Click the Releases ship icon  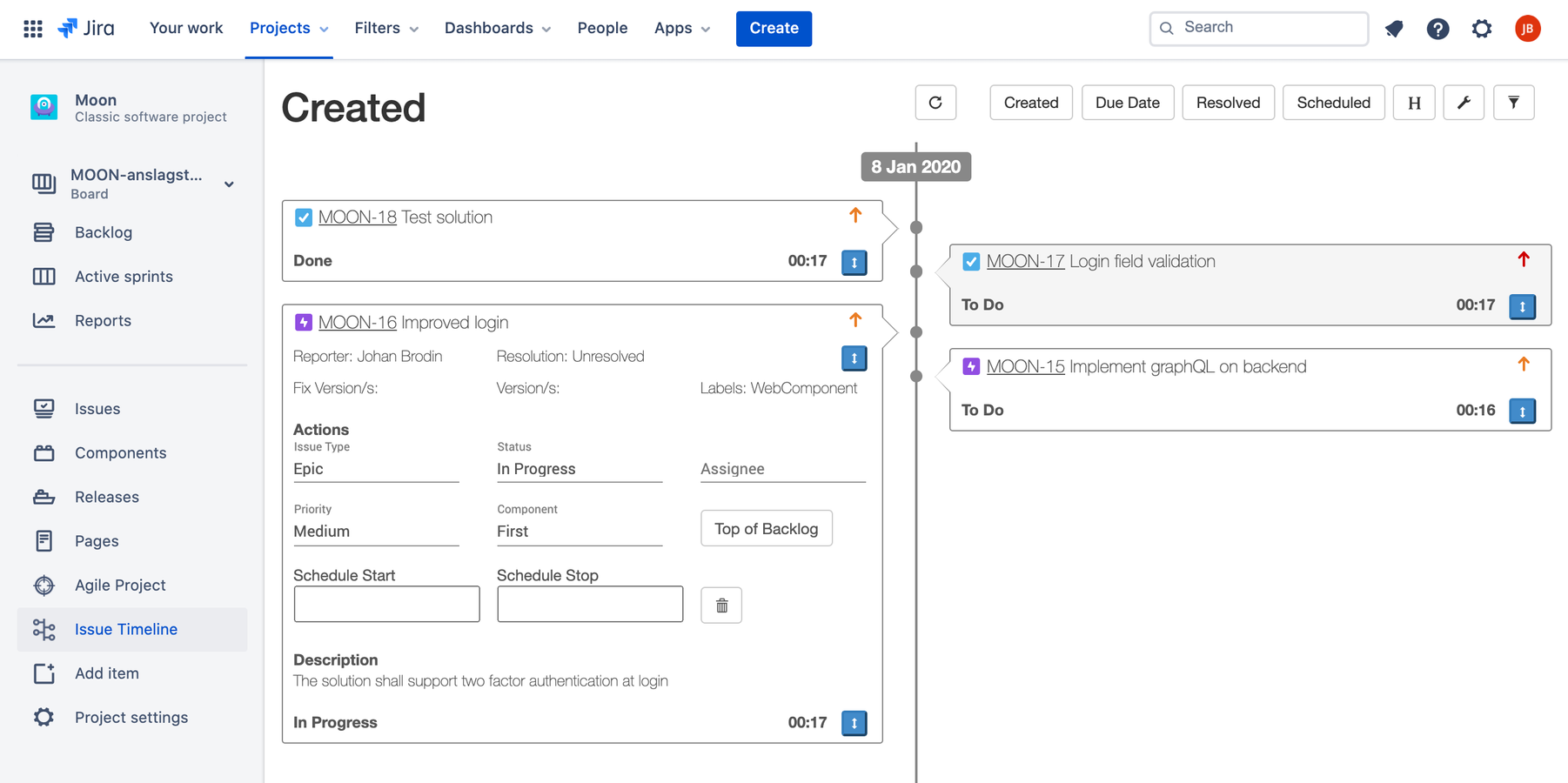coord(44,497)
